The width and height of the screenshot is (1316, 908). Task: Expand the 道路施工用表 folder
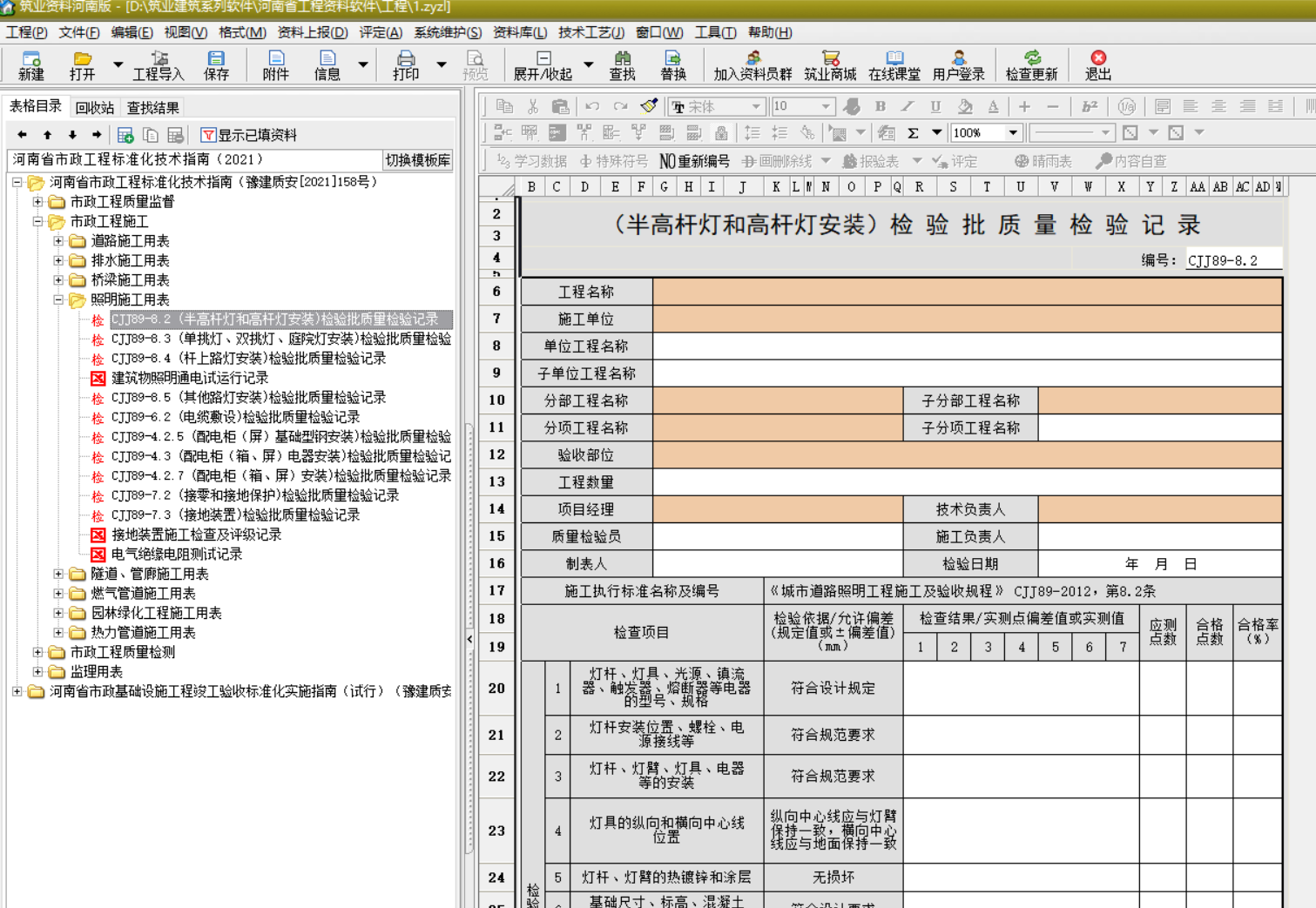point(58,241)
